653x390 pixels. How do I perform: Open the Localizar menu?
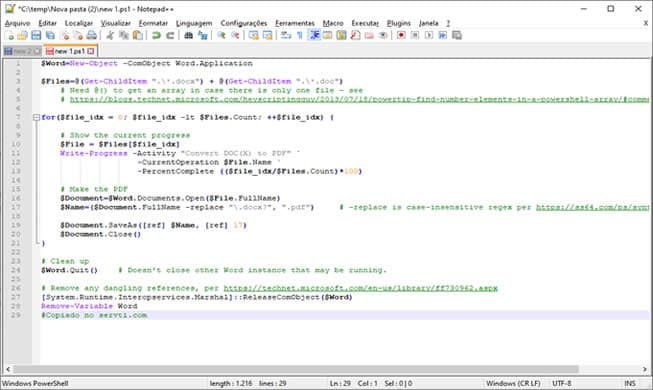pos(79,23)
